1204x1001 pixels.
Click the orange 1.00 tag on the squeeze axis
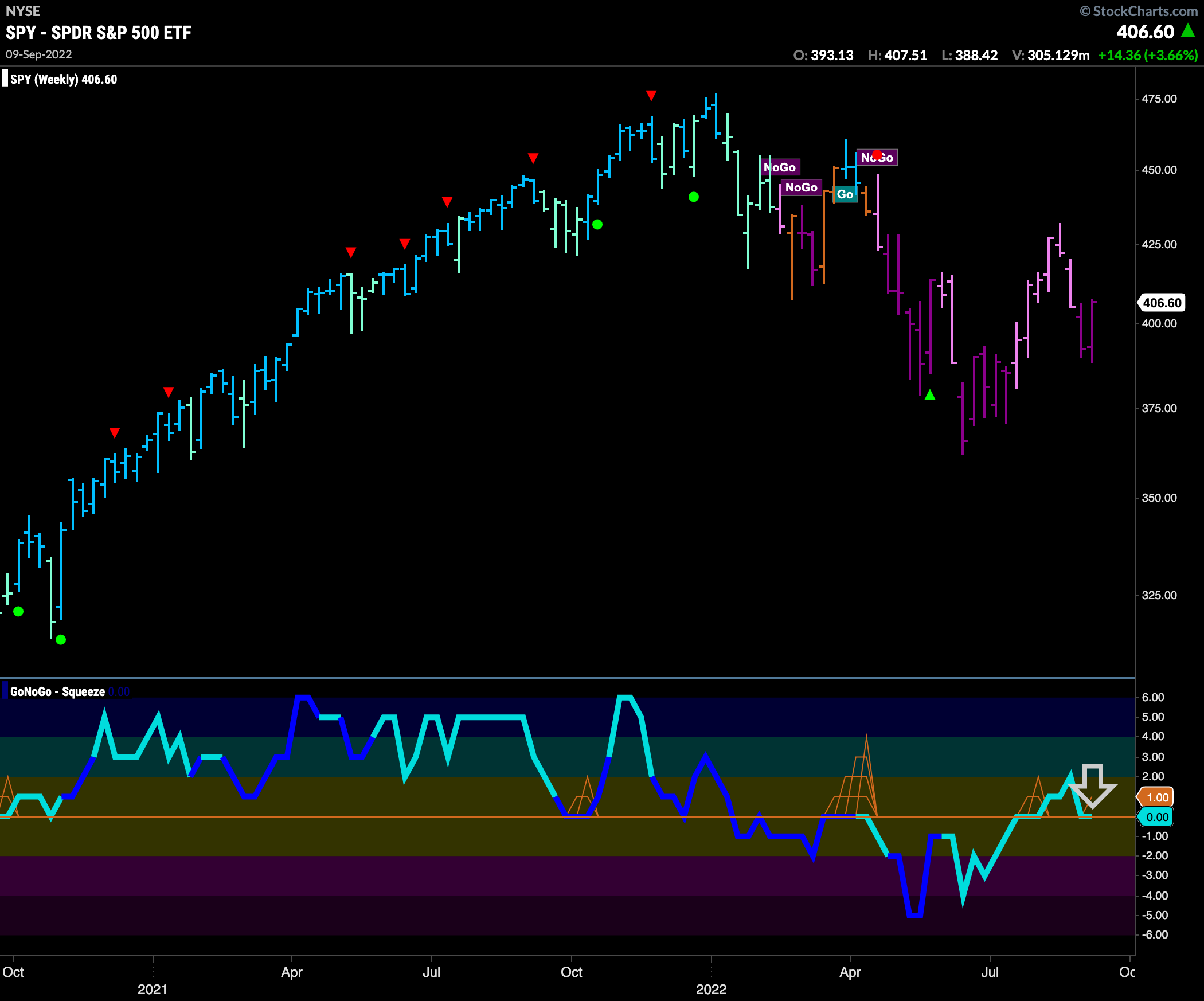coord(1156,797)
